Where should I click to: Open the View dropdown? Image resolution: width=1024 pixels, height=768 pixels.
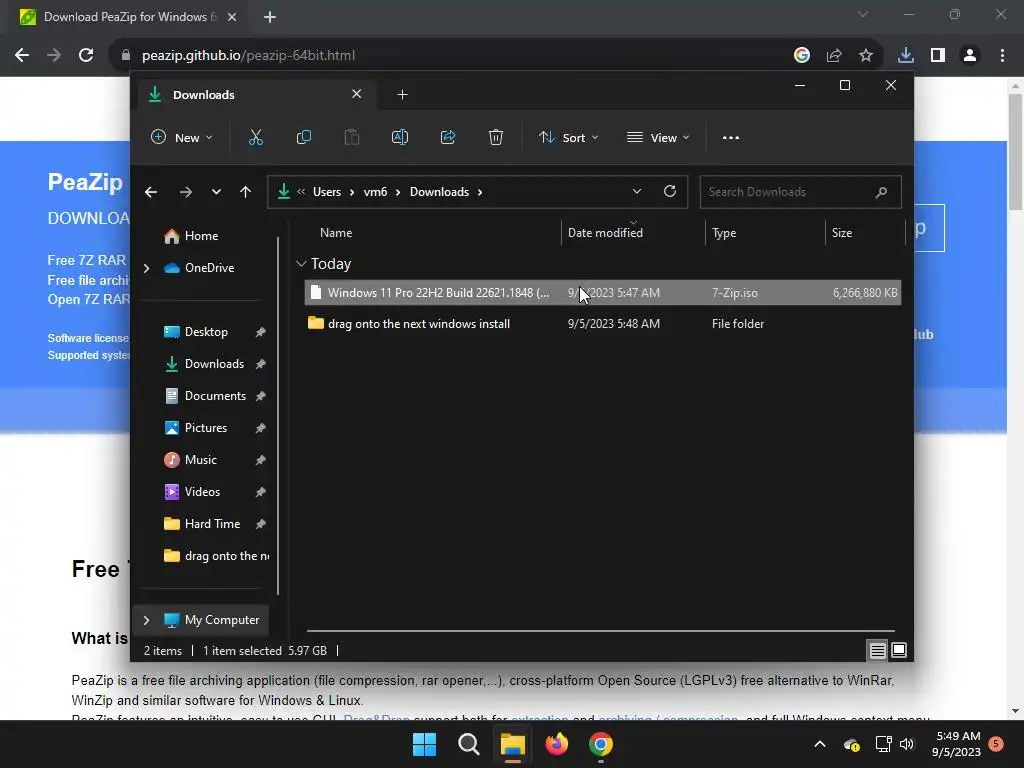[658, 137]
